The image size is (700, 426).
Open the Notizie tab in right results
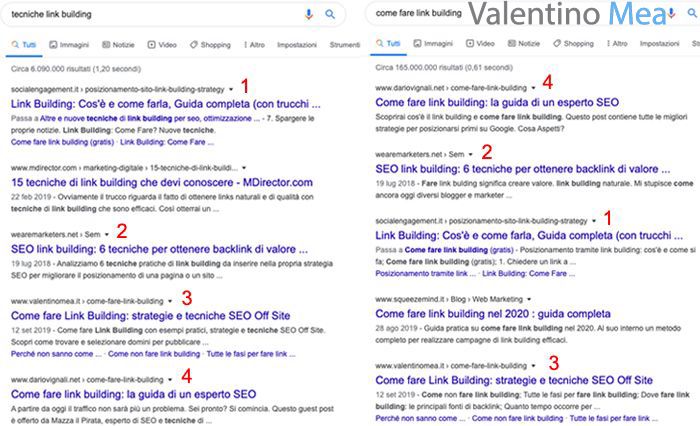[x=524, y=43]
